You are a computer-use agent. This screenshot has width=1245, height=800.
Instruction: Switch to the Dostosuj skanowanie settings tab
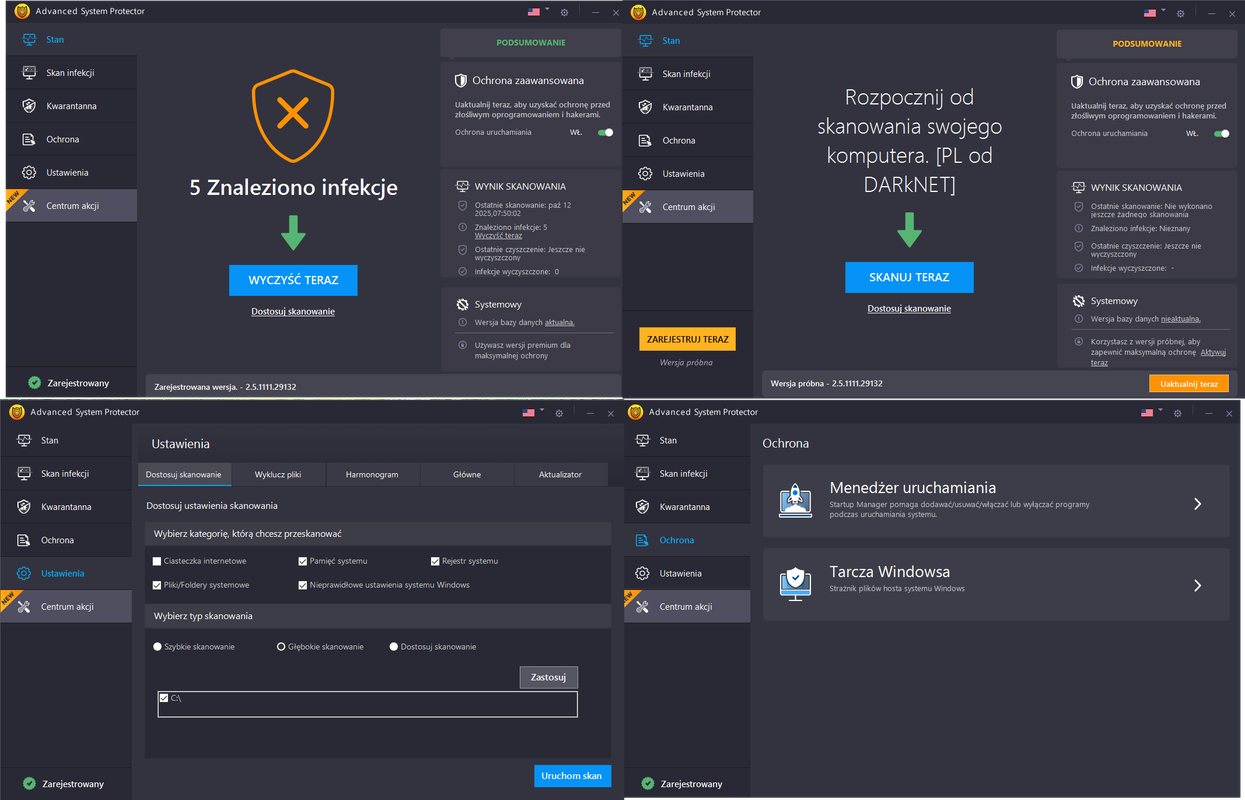[184, 474]
